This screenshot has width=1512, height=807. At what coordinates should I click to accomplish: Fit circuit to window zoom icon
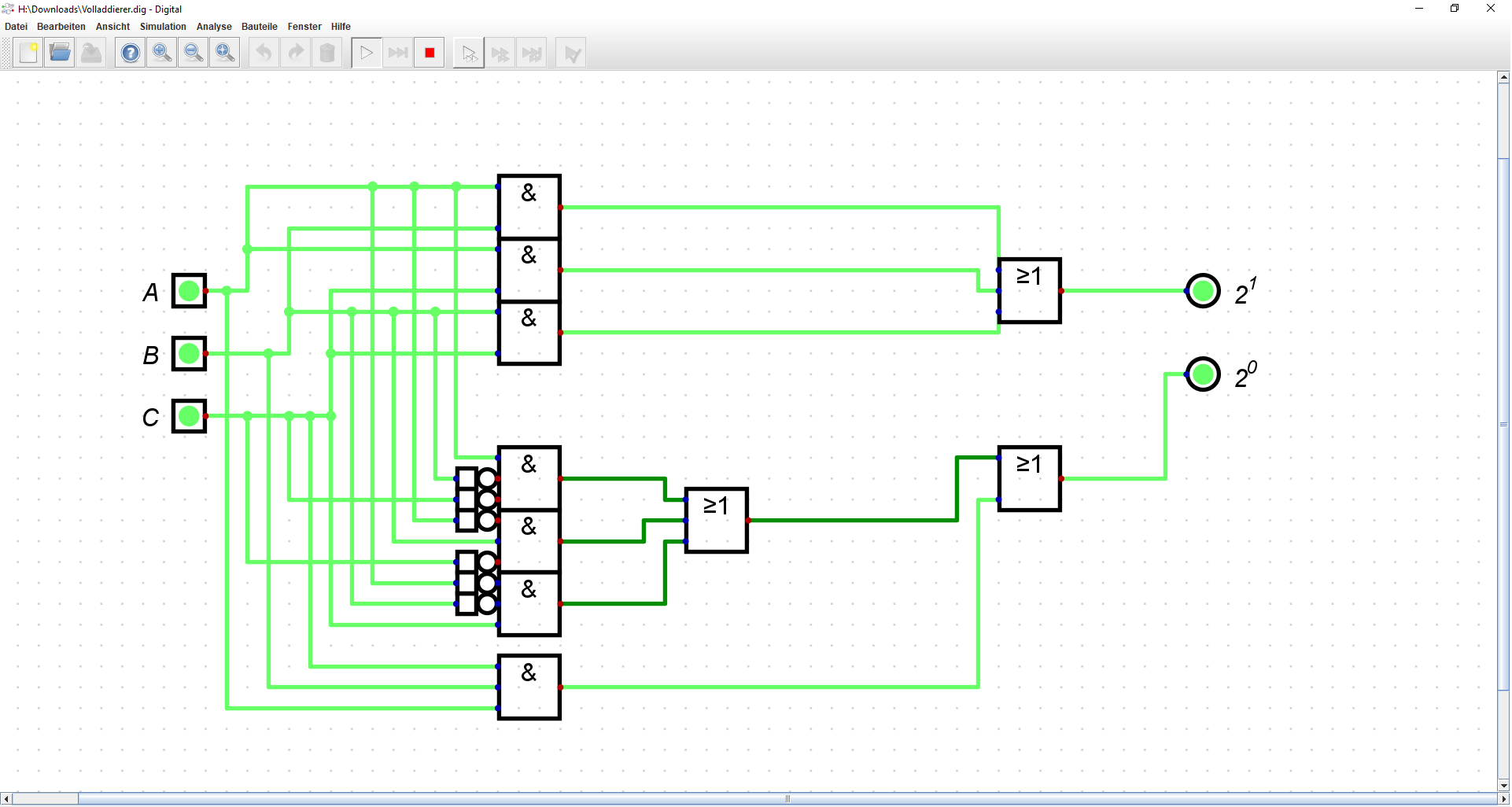pos(225,53)
